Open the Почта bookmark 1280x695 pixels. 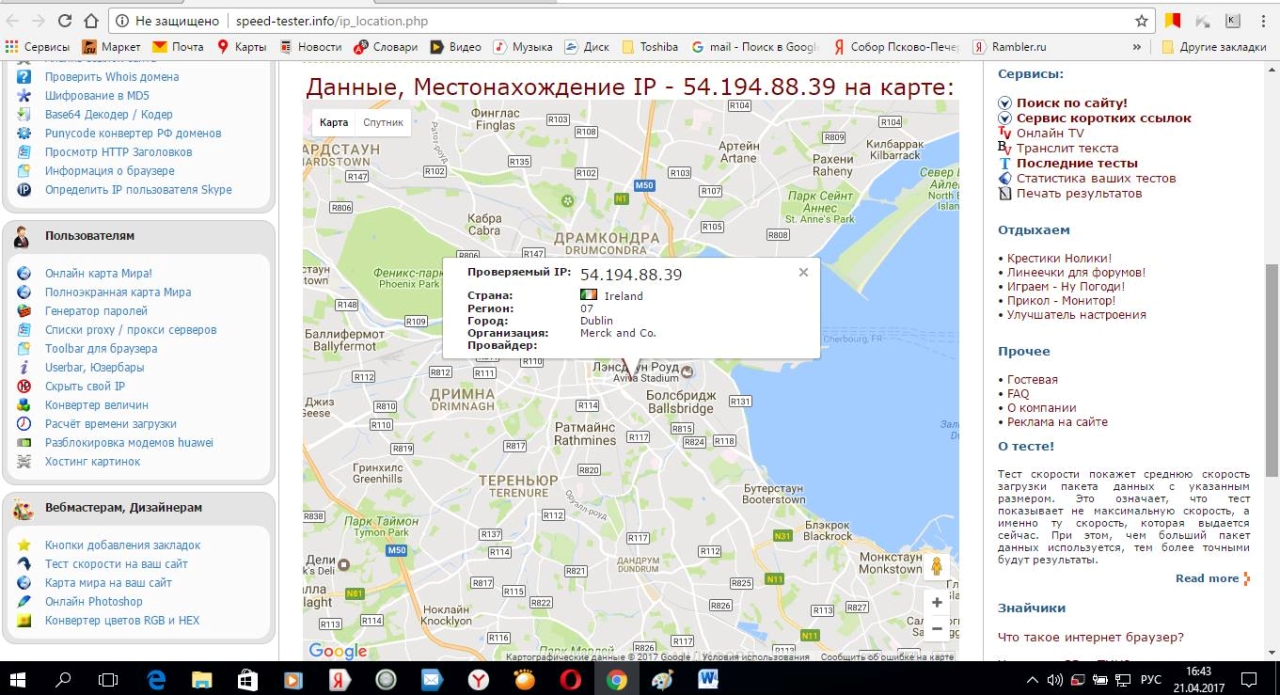pyautogui.click(x=178, y=47)
